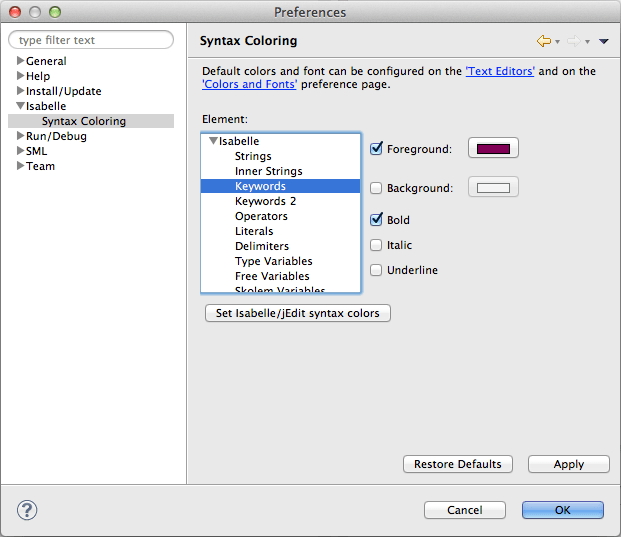The image size is (621, 537).
Task: Select Syntax Coloring in the sidebar tree
Action: point(91,121)
